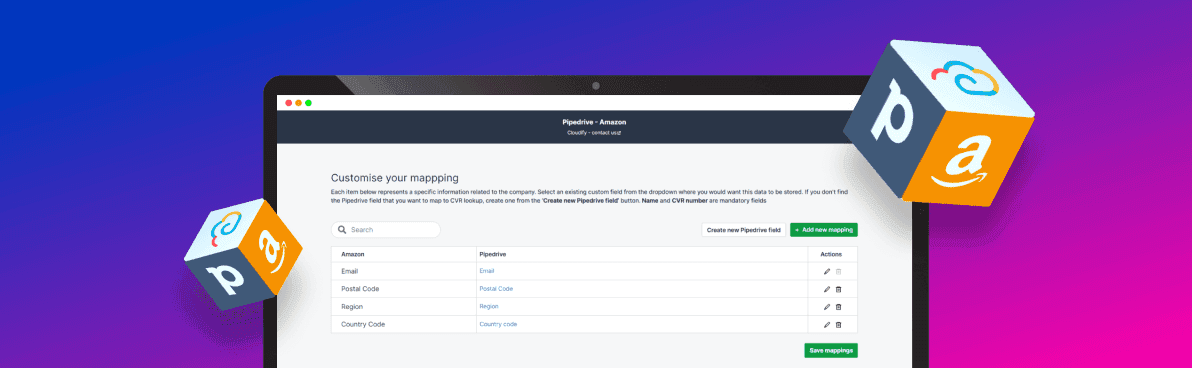The width and height of the screenshot is (1192, 368).
Task: Delete the Country Code mapping
Action: tap(839, 325)
